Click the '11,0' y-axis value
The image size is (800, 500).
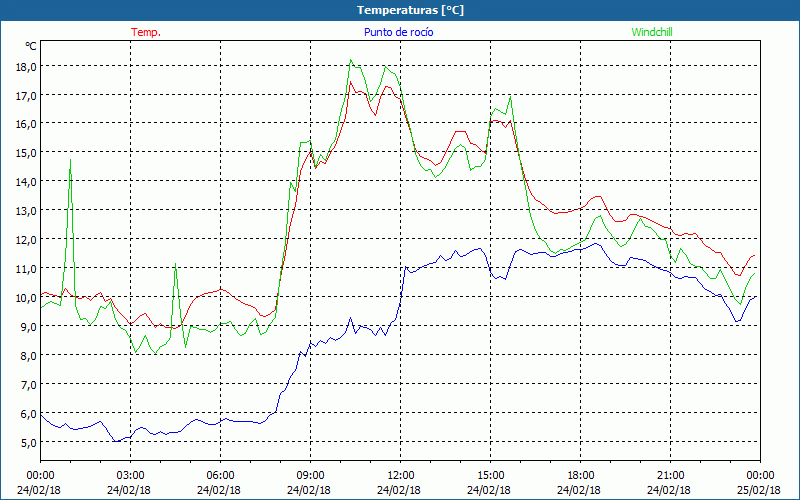(26, 268)
